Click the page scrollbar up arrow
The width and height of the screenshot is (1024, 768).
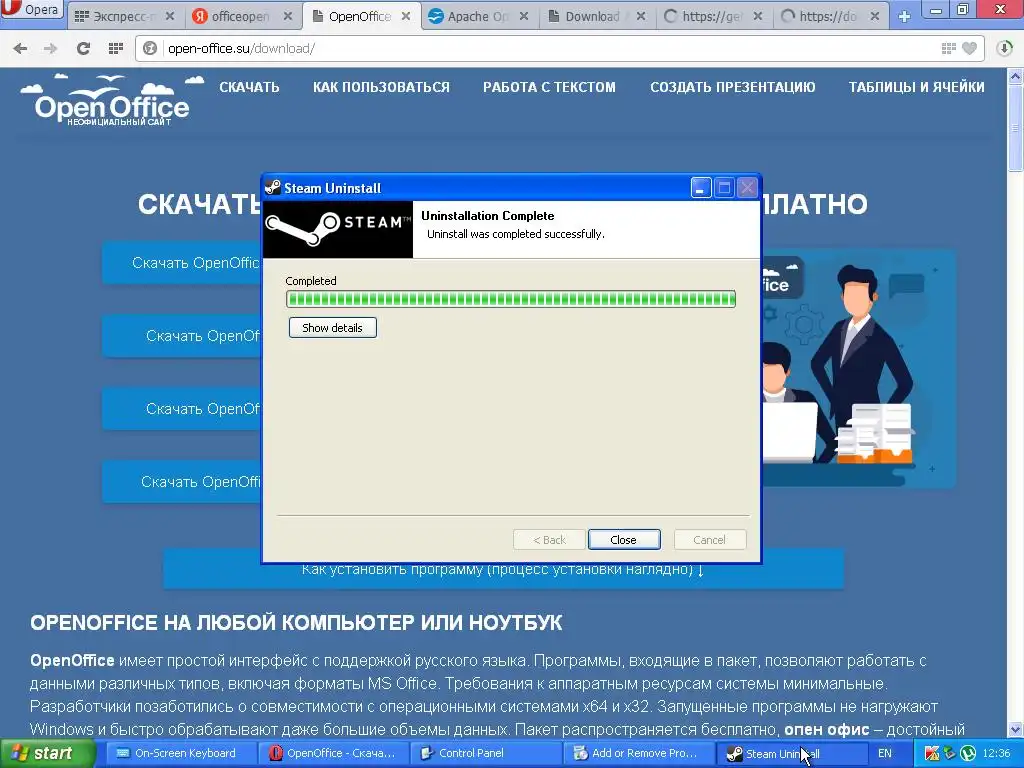[x=1016, y=76]
